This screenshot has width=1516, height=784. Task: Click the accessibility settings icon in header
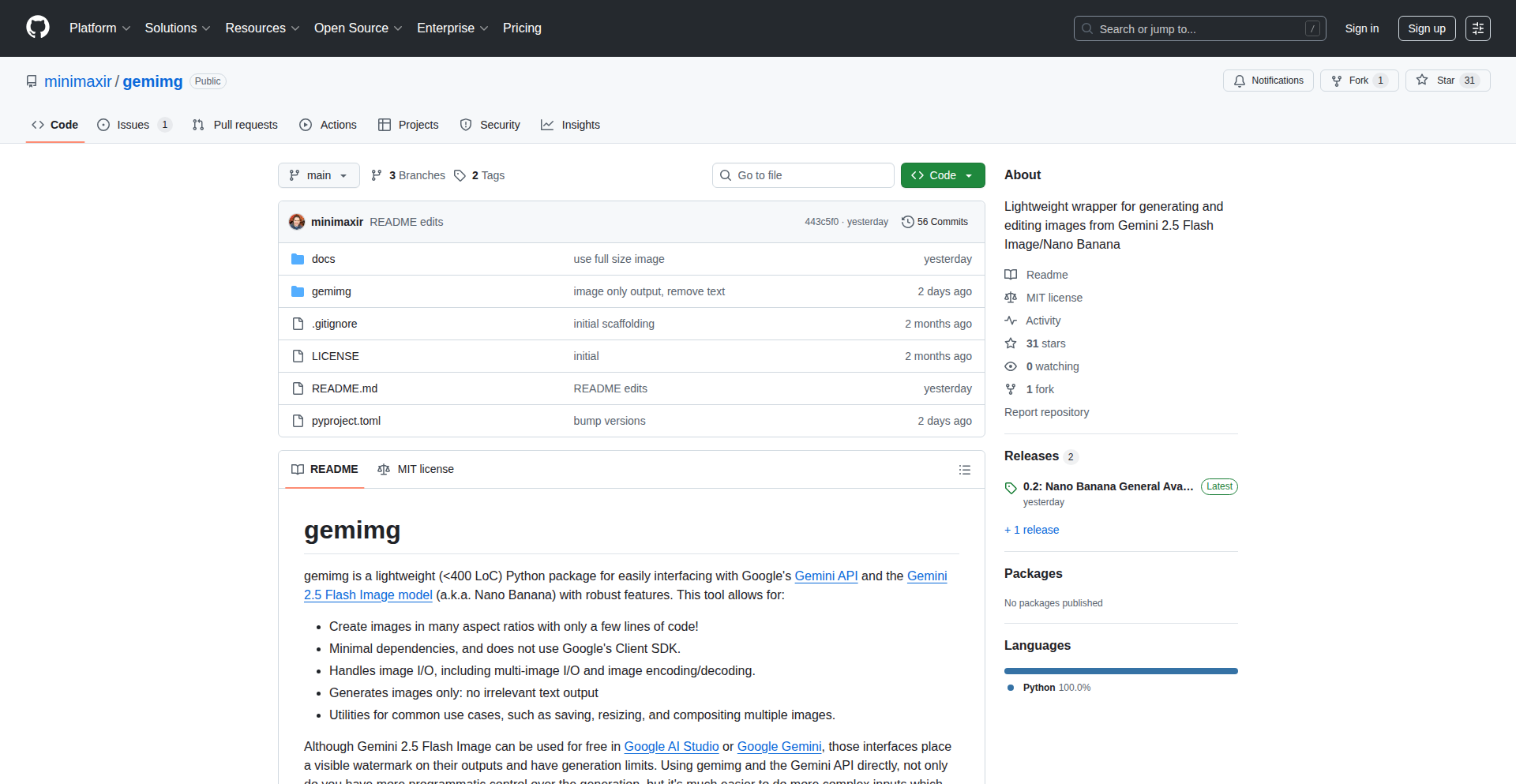1477,28
